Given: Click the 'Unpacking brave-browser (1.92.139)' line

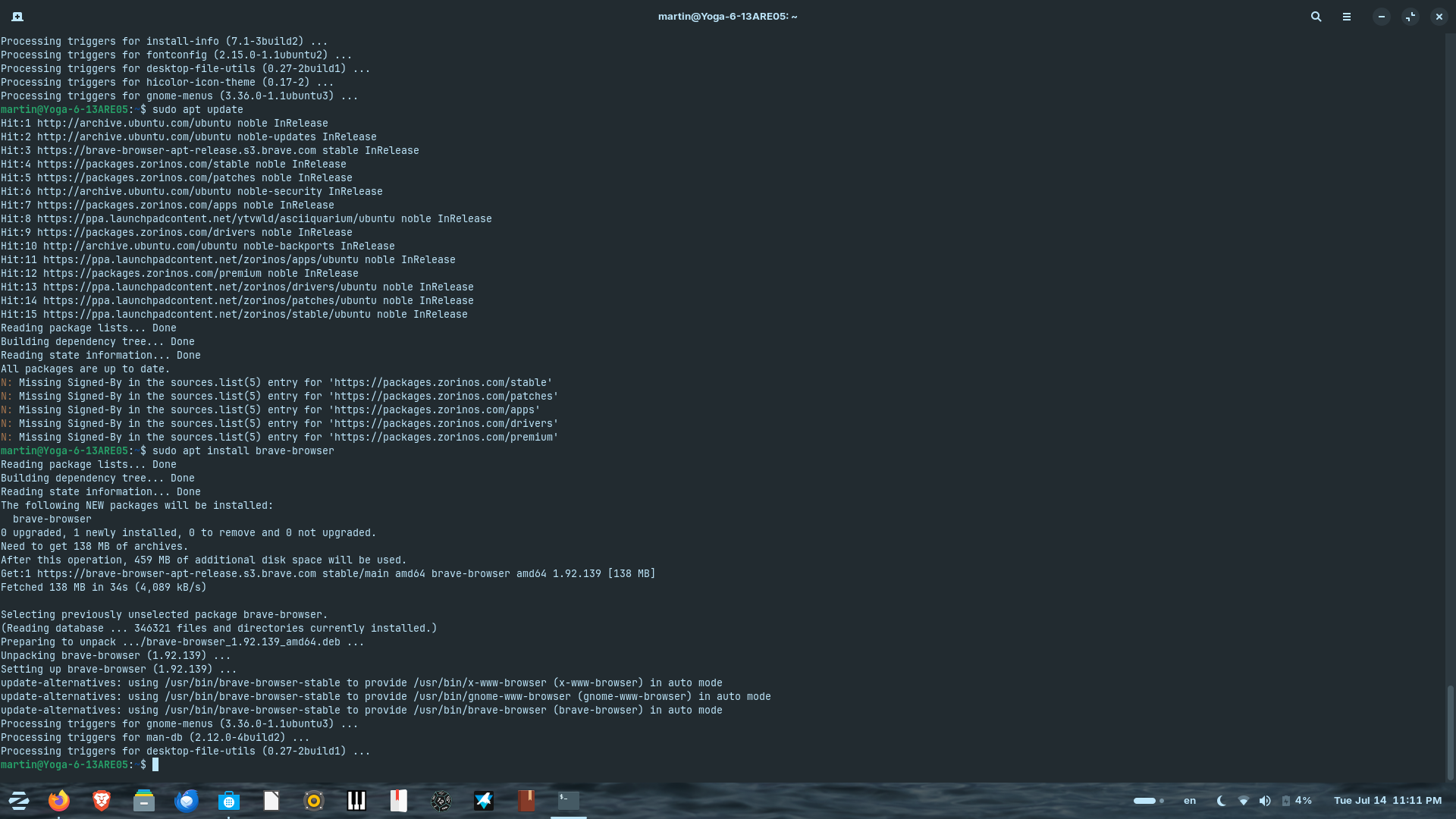Looking at the screenshot, I should (x=116, y=655).
